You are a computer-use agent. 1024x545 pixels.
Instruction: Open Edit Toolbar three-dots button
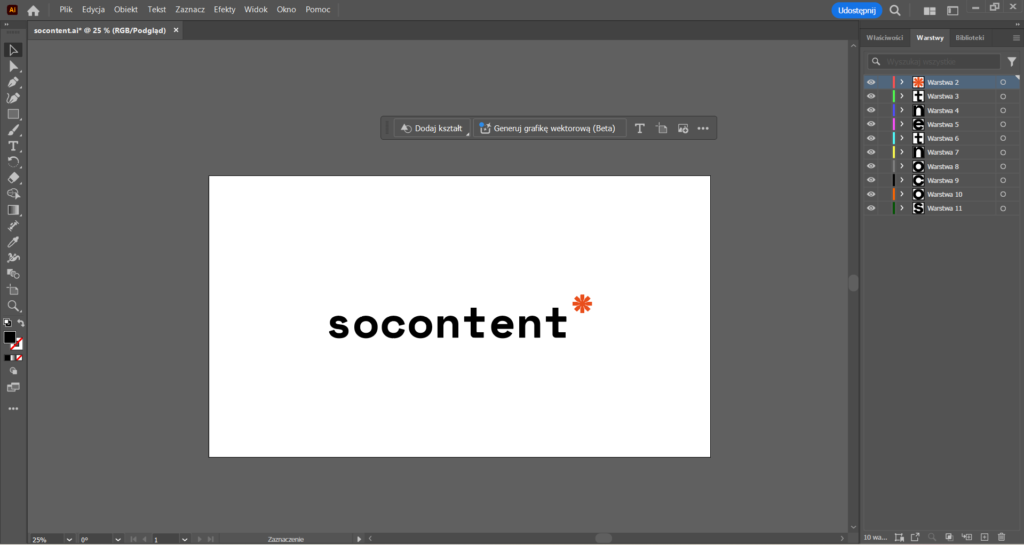click(13, 409)
